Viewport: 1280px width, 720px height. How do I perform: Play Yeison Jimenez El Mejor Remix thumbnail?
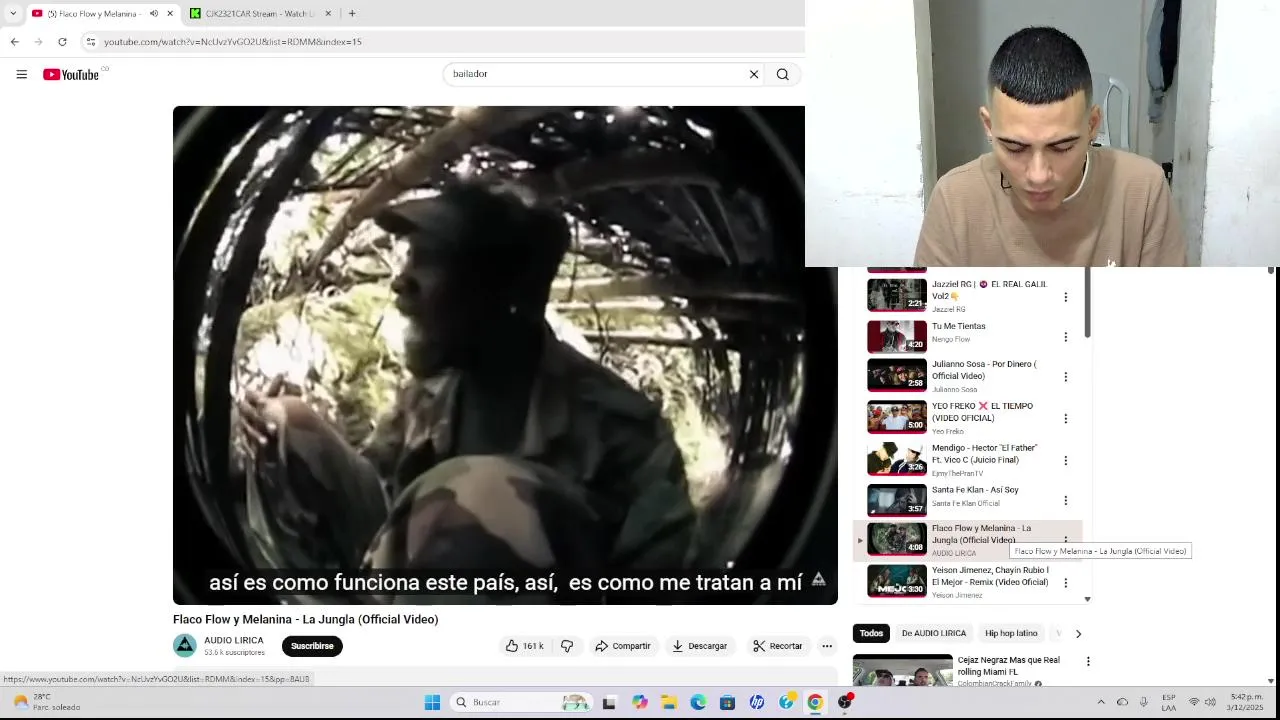tap(897, 581)
